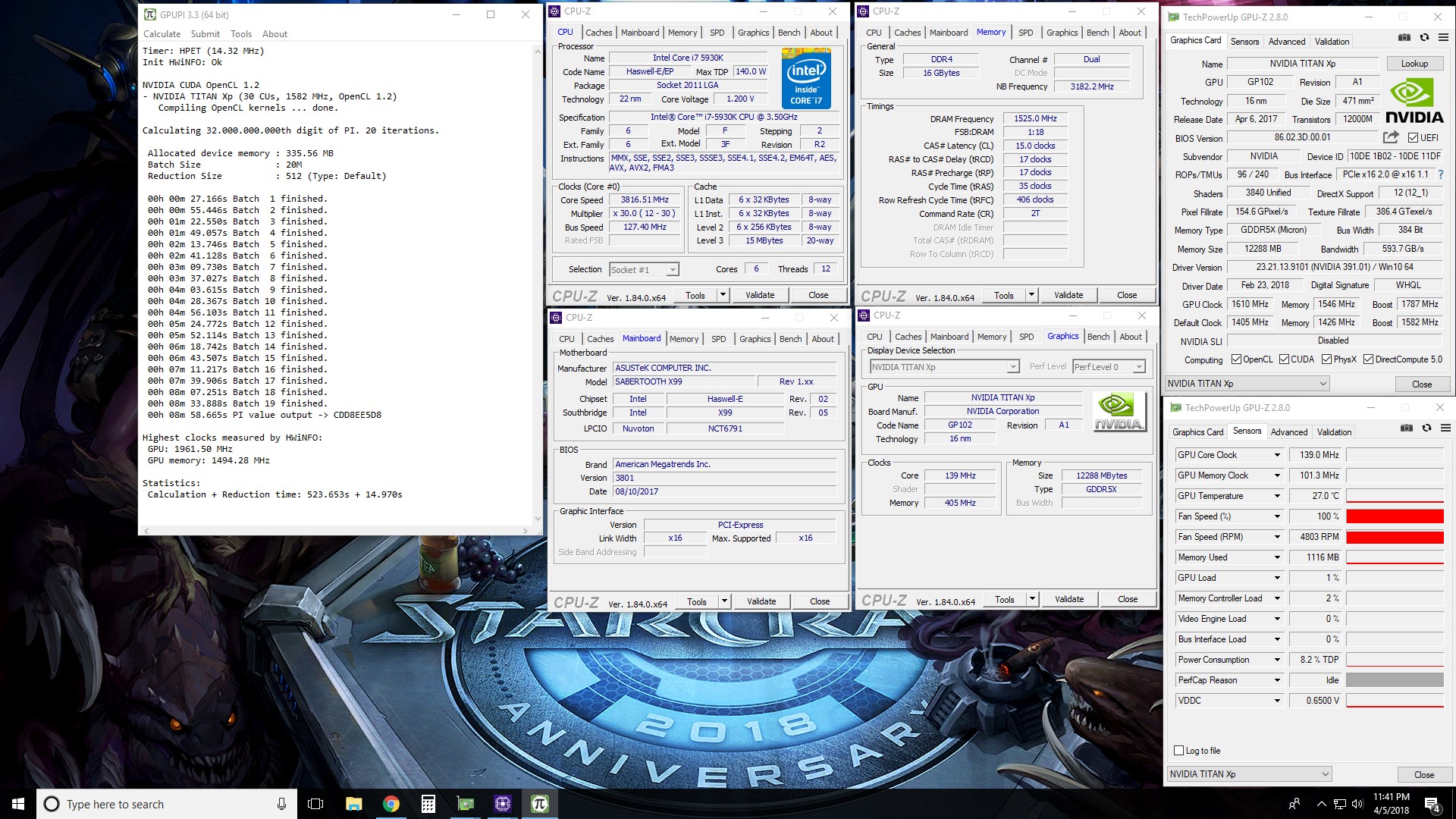The height and width of the screenshot is (819, 1456).
Task: Click the PerfCap Reason gray graph bar
Action: click(1395, 680)
